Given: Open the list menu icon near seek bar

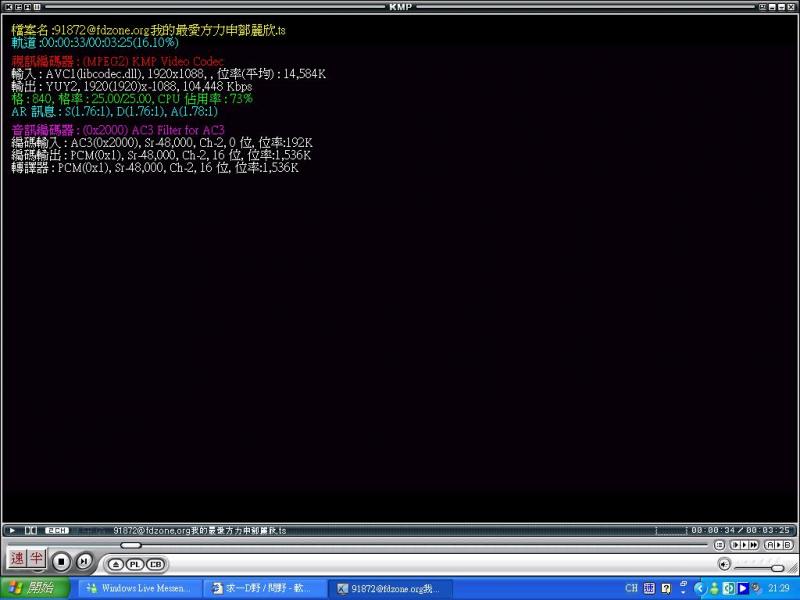Looking at the screenshot, I should [719, 545].
